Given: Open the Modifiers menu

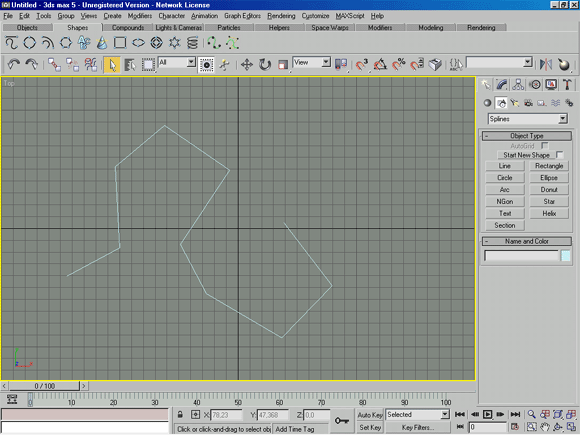Looking at the screenshot, I should click(x=140, y=16).
